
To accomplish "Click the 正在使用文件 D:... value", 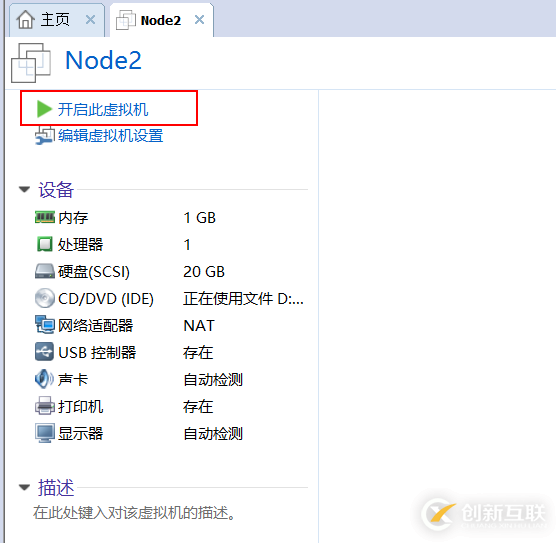I will (243, 299).
